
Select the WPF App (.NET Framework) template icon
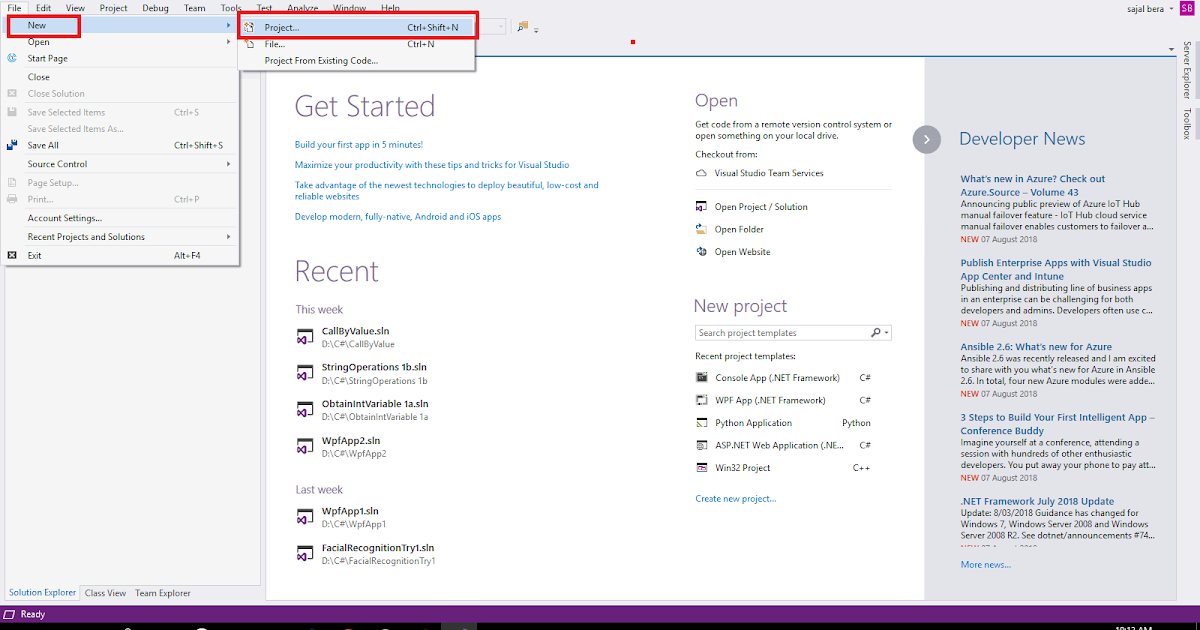[x=702, y=399]
